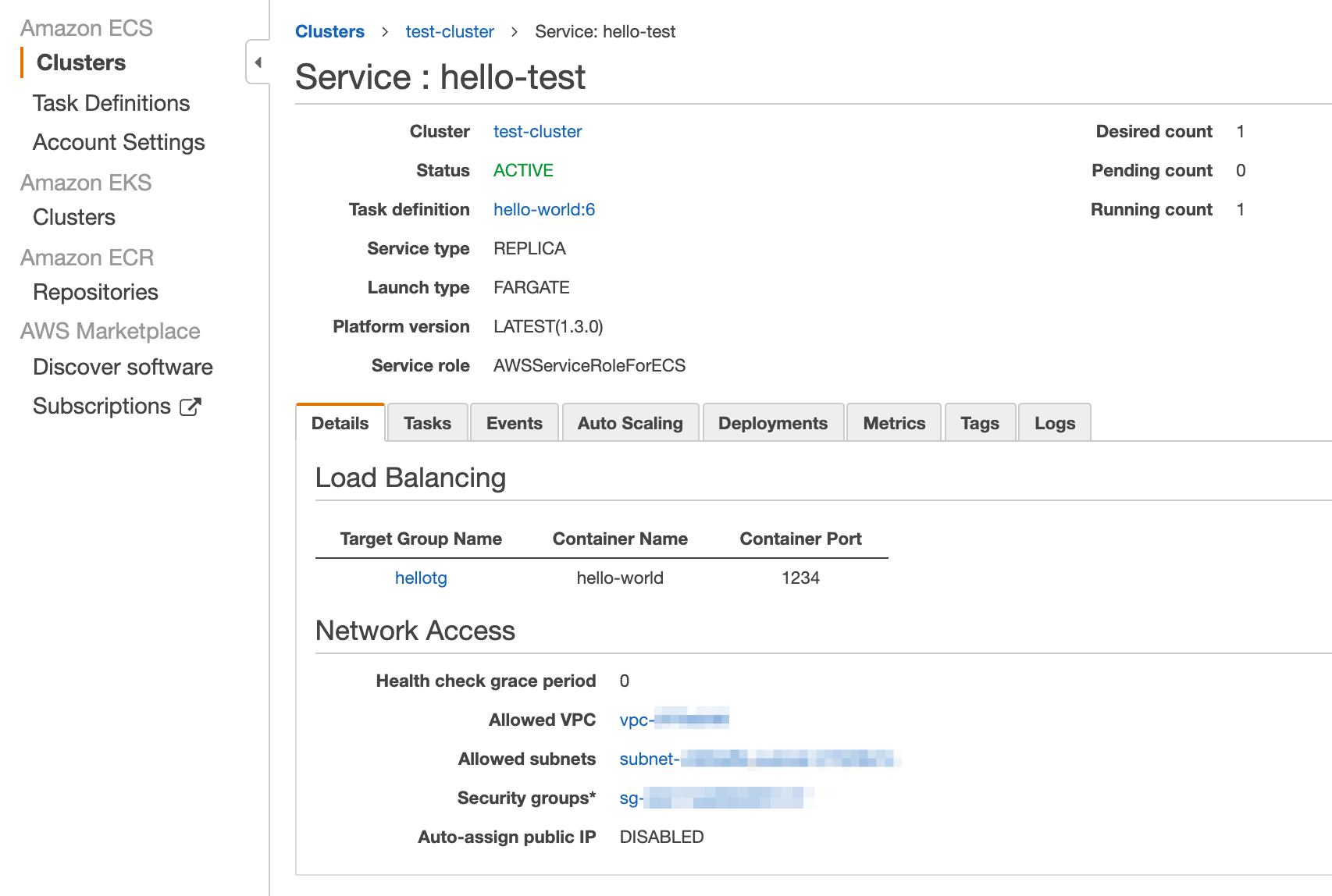Navigate to Clusters via the breadcrumb
This screenshot has width=1332, height=896.
pyautogui.click(x=330, y=31)
